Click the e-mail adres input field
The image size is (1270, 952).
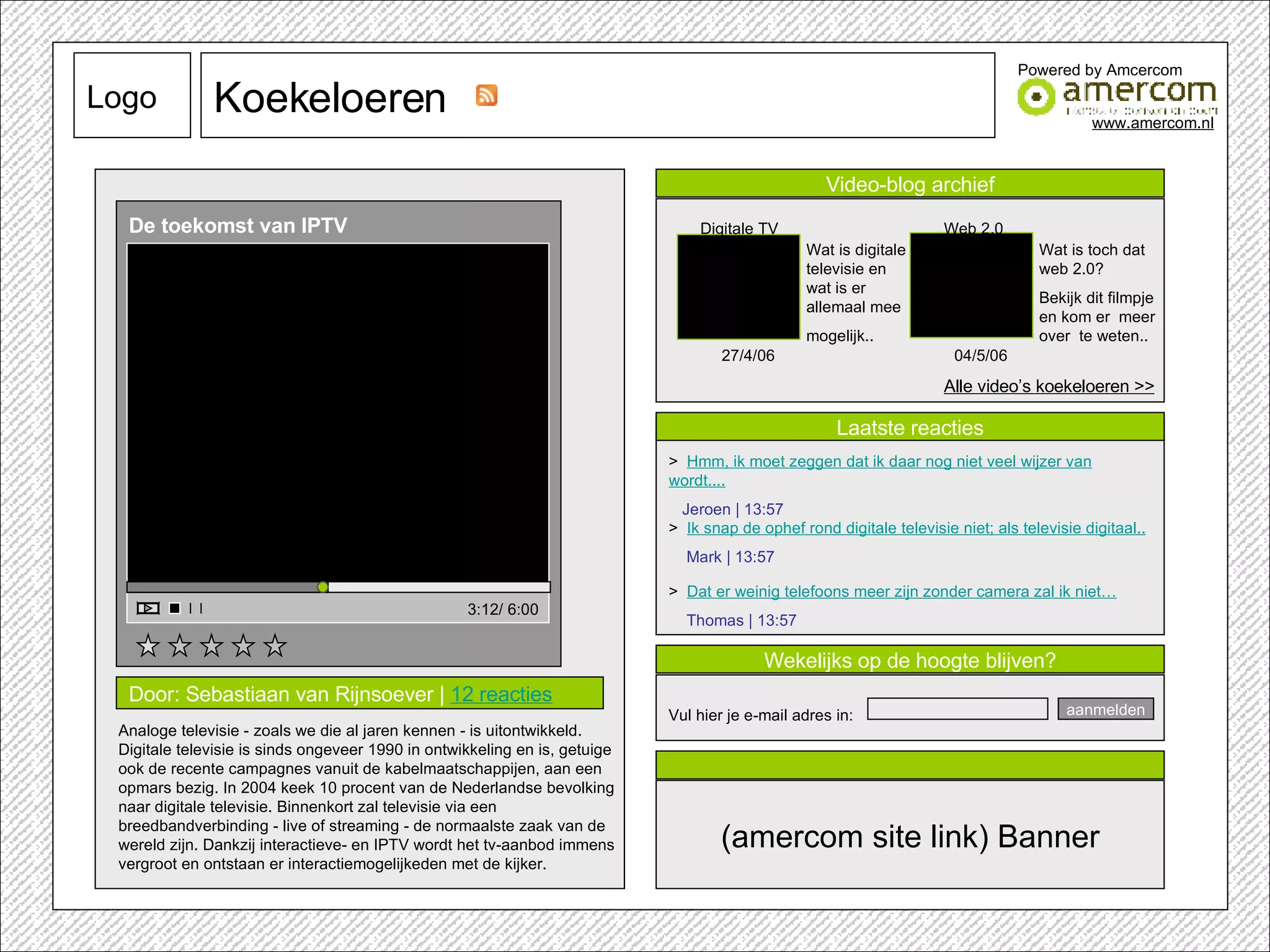pyautogui.click(x=957, y=709)
